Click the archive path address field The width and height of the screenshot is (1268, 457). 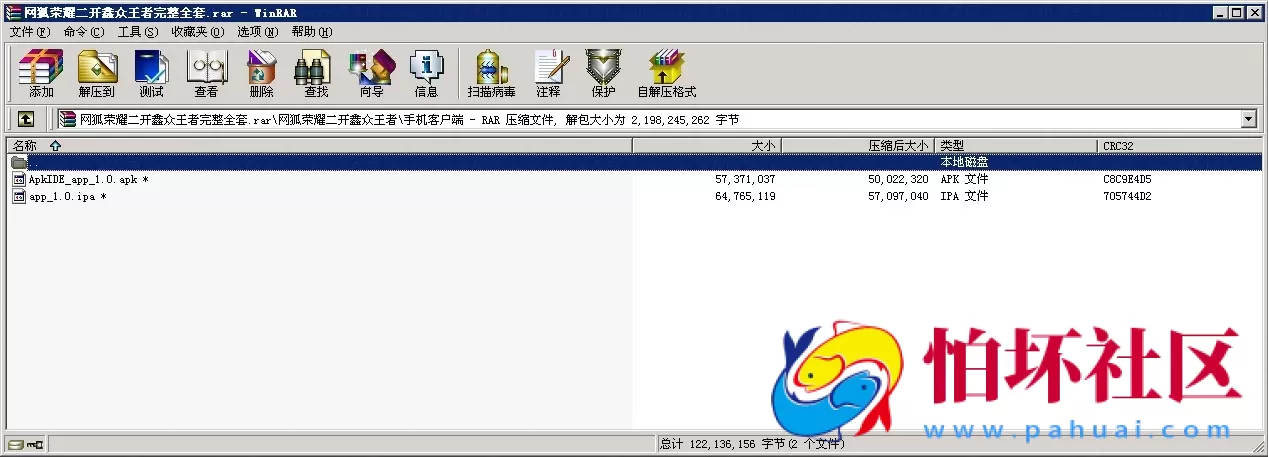coord(648,119)
